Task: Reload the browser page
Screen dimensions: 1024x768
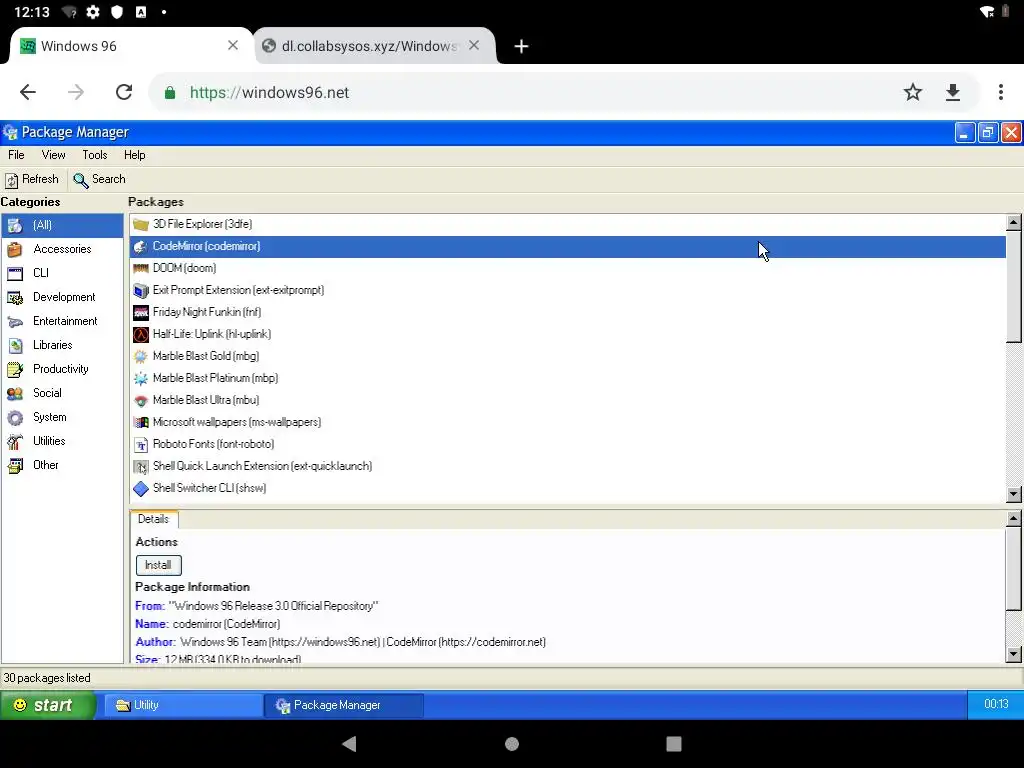Action: point(124,93)
